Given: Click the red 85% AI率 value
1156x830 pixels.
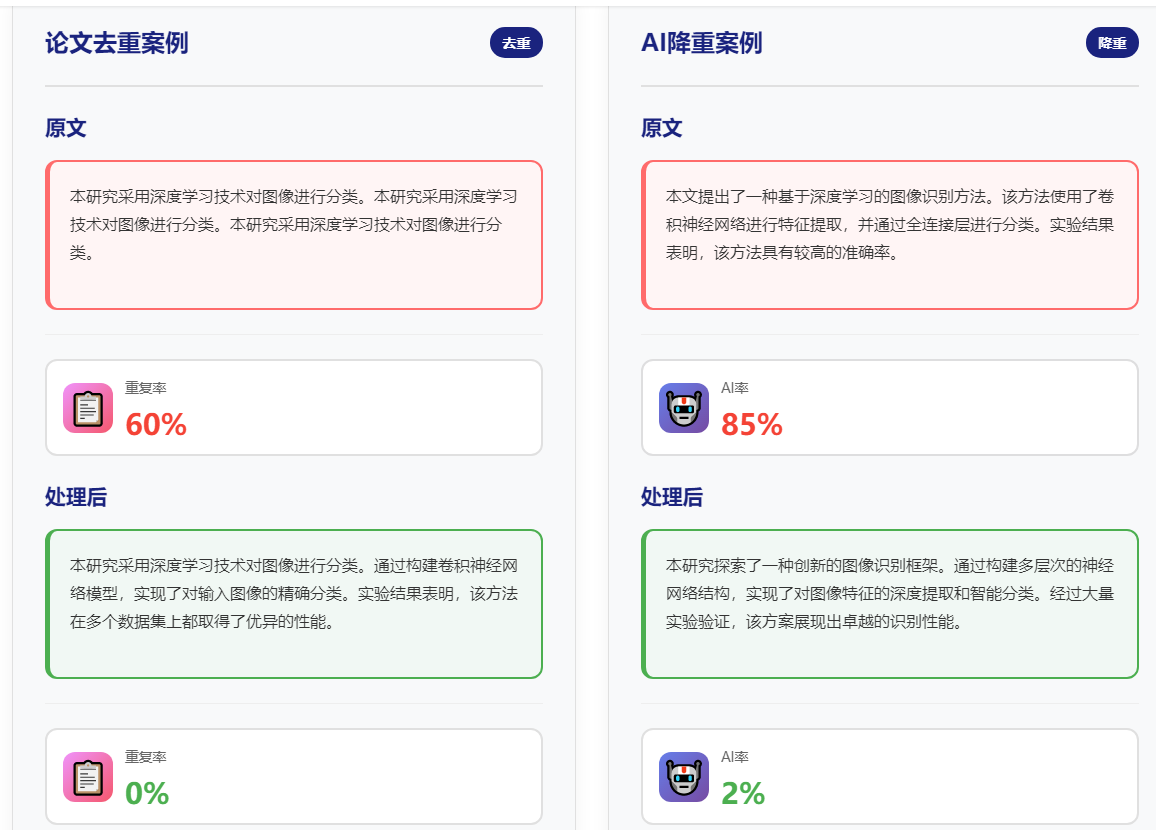Looking at the screenshot, I should (752, 425).
